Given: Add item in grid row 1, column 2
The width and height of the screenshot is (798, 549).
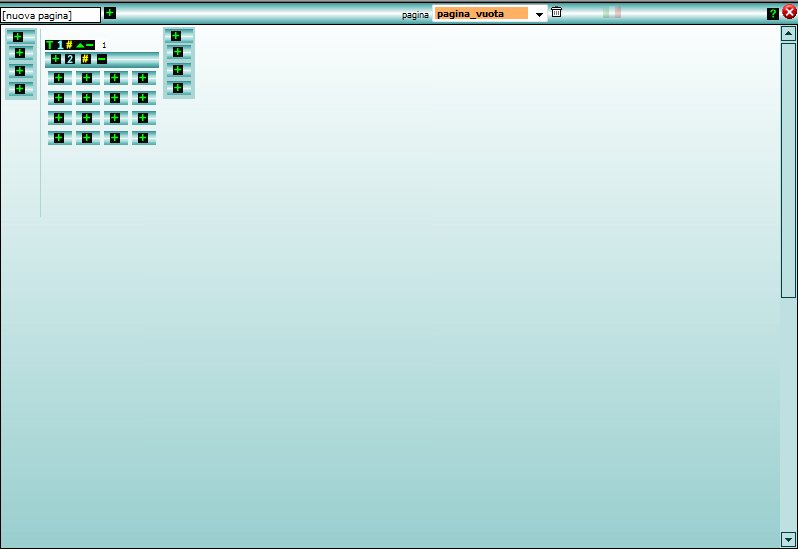Looking at the screenshot, I should [87, 78].
